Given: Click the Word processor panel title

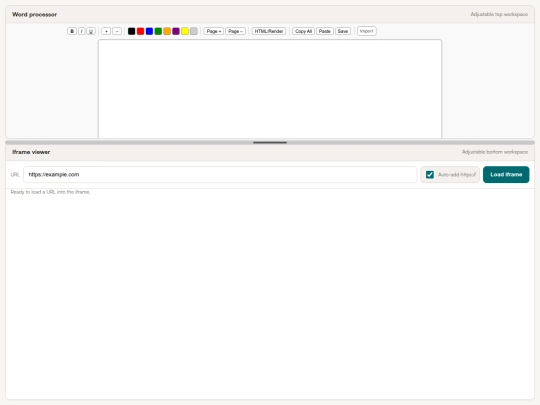Looking at the screenshot, I should [34, 14].
